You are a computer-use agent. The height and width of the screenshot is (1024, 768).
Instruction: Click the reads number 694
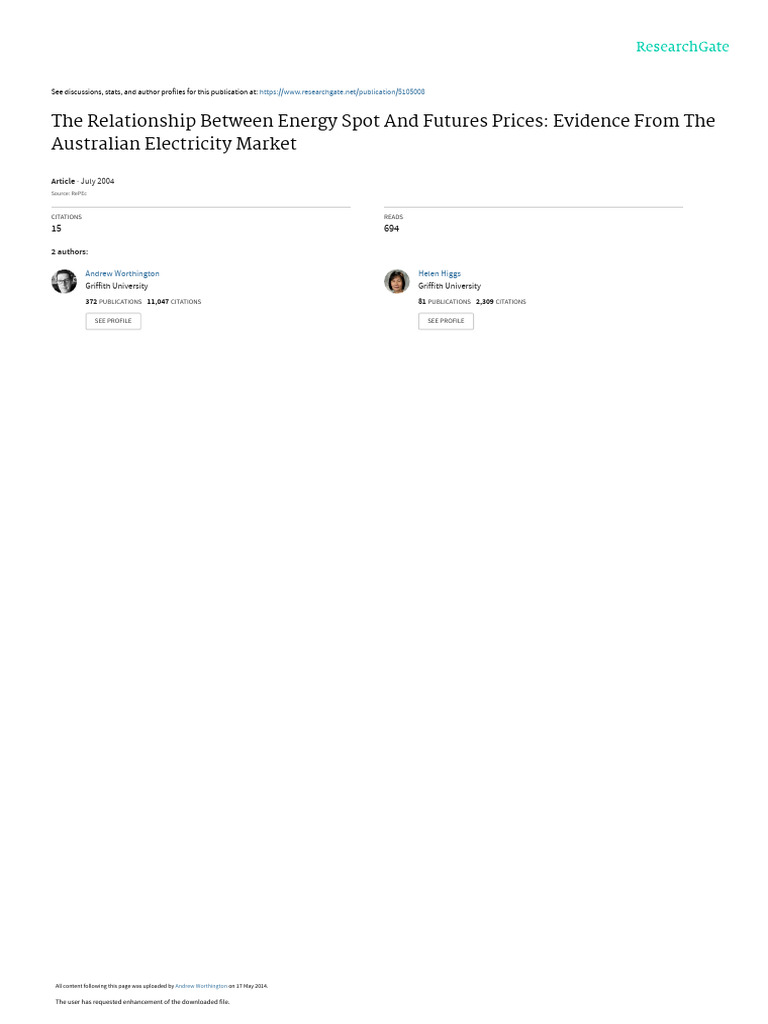391,228
